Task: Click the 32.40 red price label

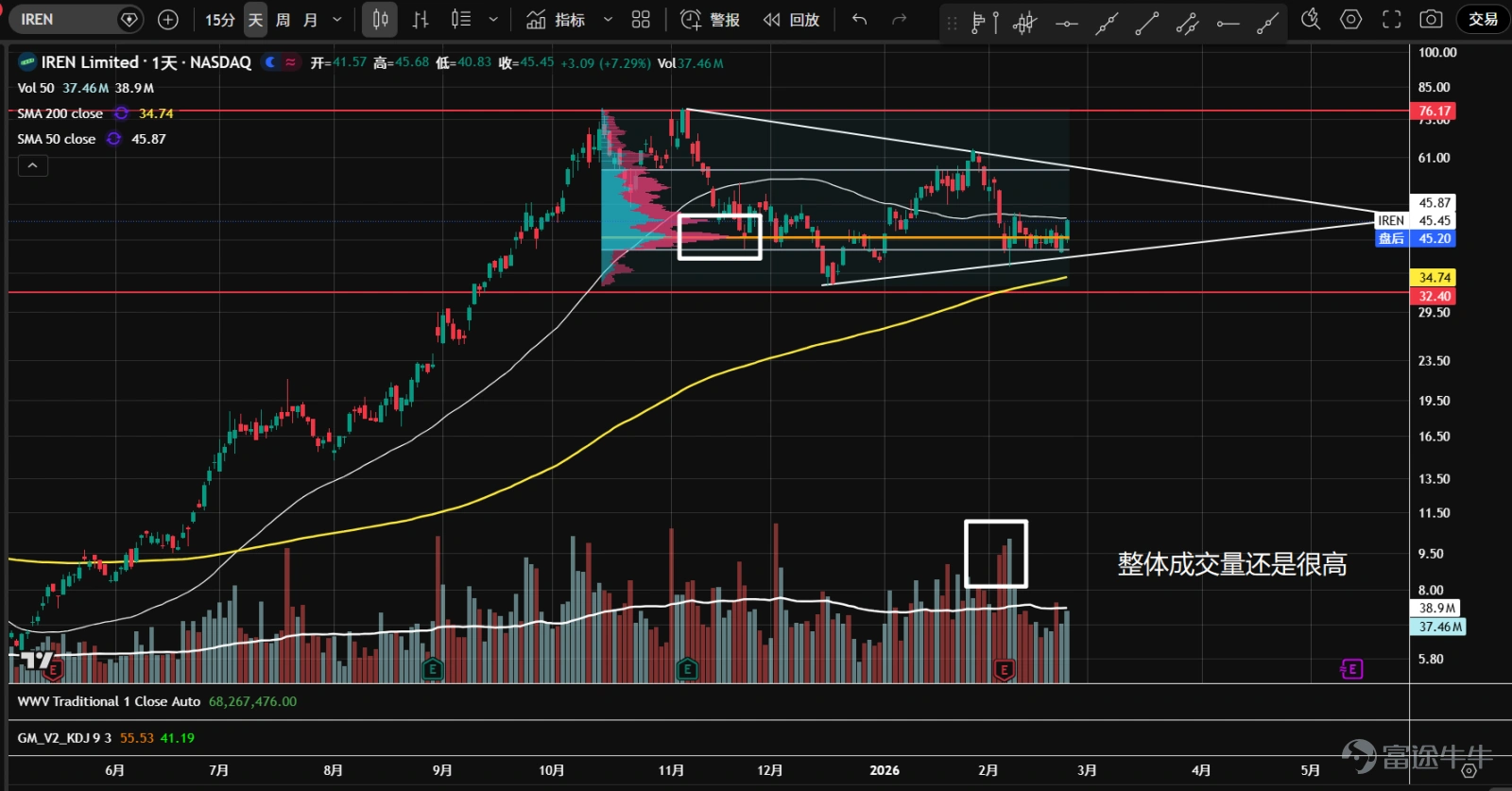Action: click(x=1434, y=296)
